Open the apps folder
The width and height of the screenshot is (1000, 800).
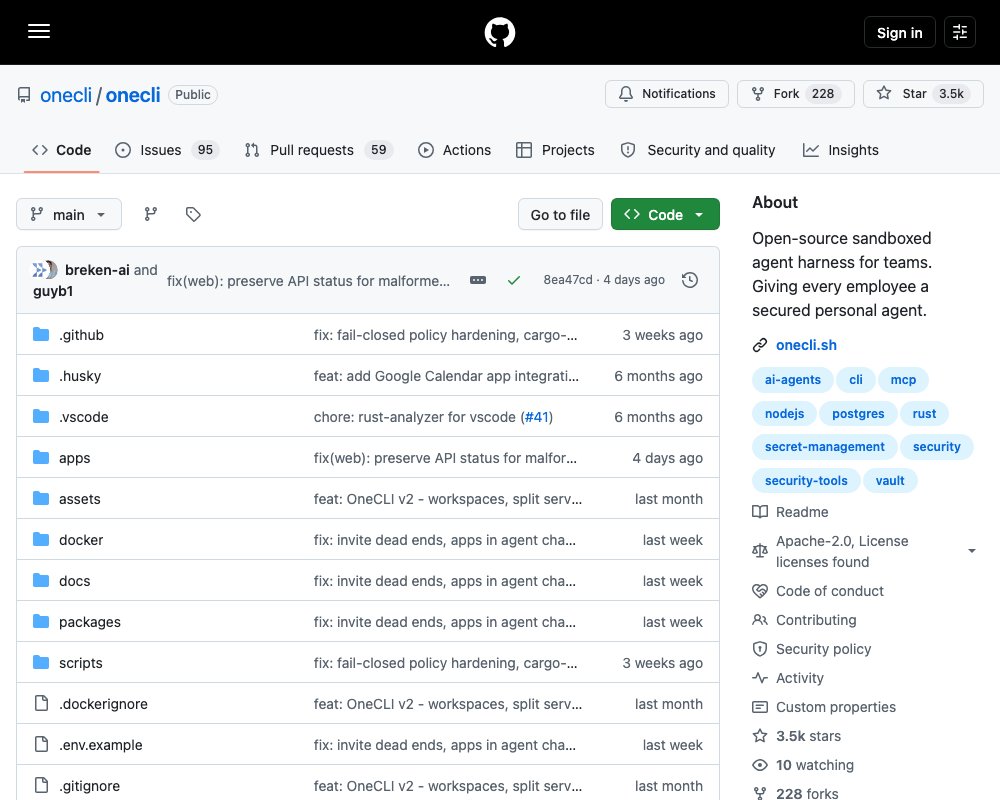pyautogui.click(x=75, y=458)
